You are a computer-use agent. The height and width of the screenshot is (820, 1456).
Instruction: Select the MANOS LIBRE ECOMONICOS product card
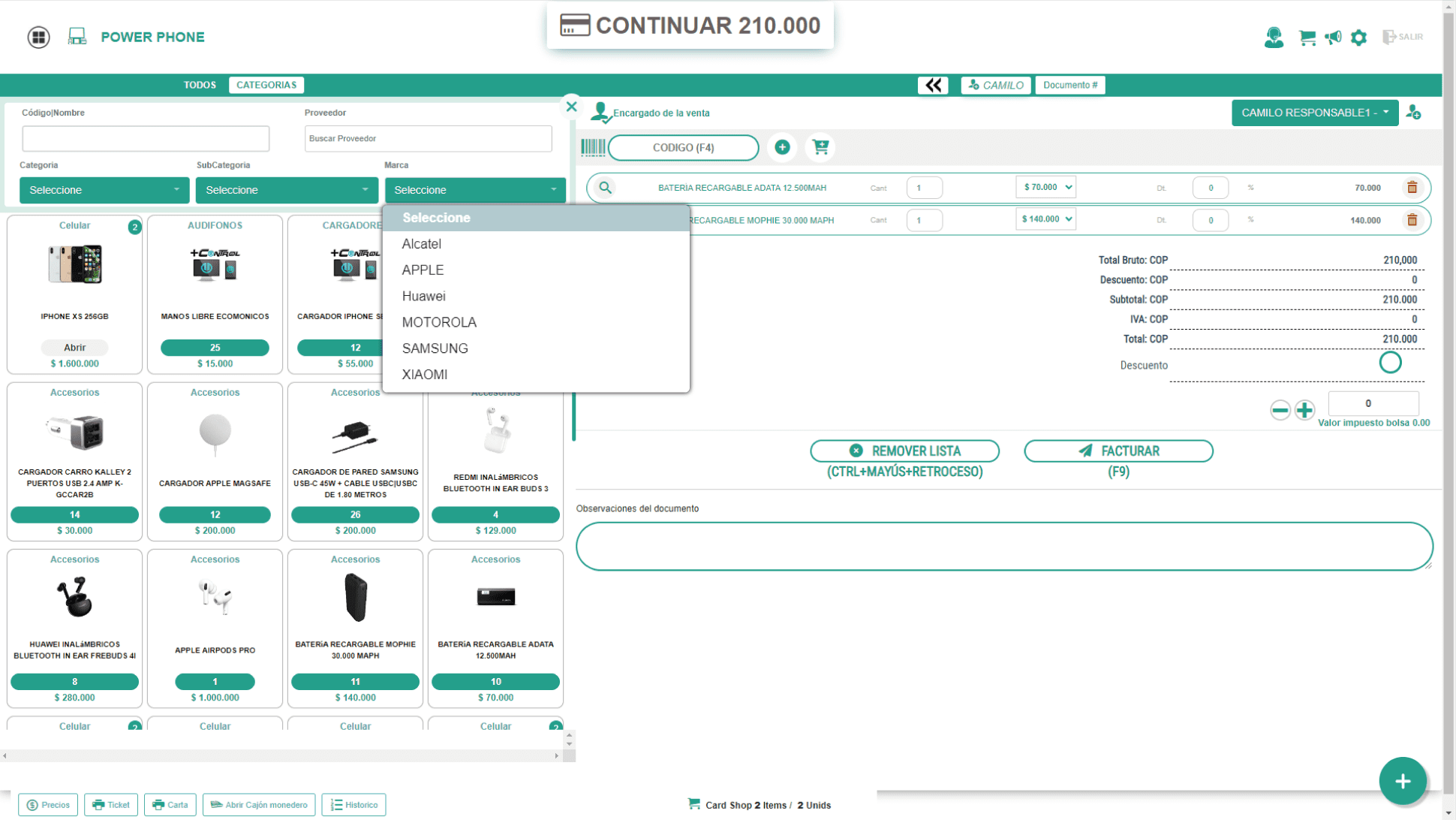pyautogui.click(x=215, y=294)
